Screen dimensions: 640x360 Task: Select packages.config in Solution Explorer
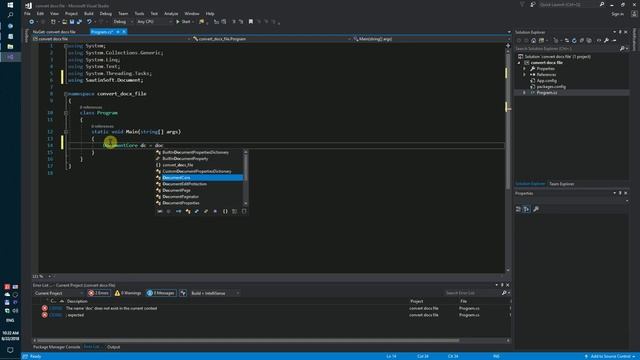(x=551, y=87)
